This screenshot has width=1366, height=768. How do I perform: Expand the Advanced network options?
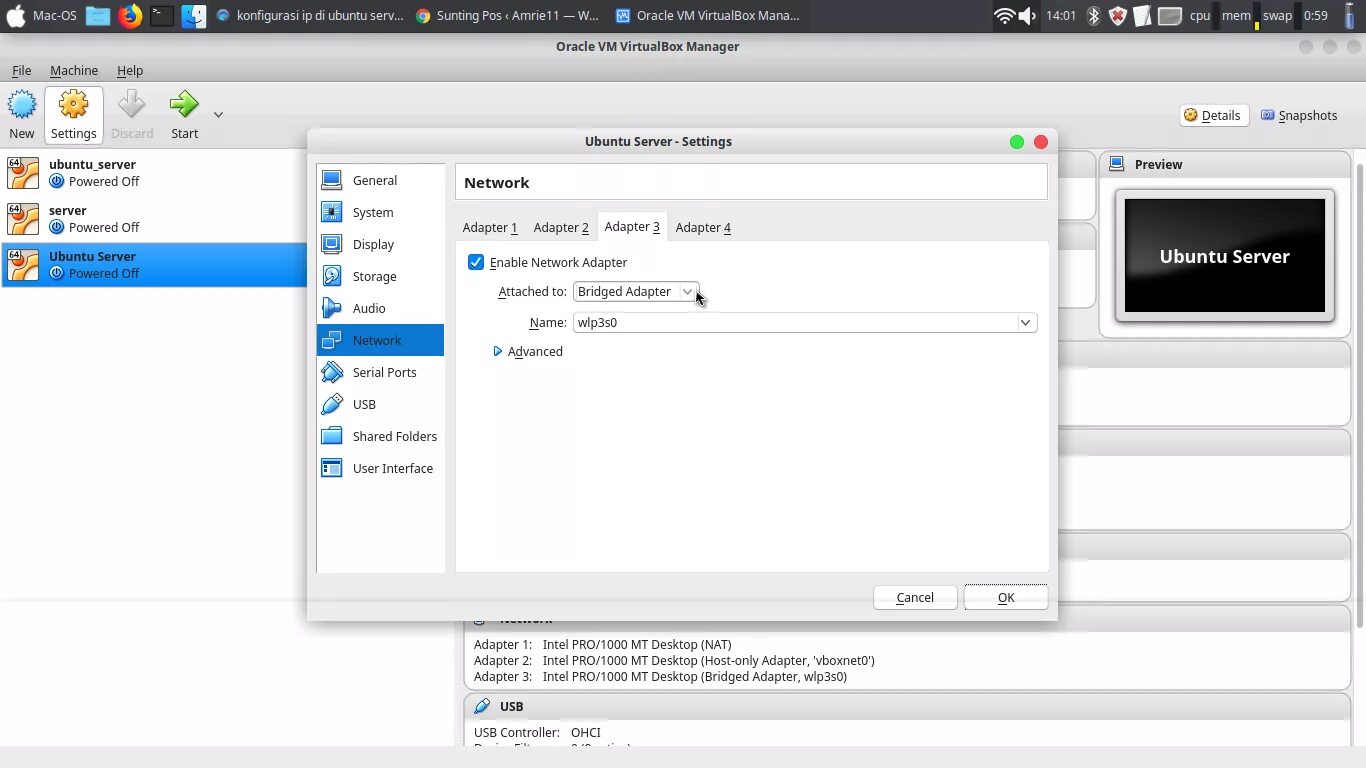tap(528, 351)
